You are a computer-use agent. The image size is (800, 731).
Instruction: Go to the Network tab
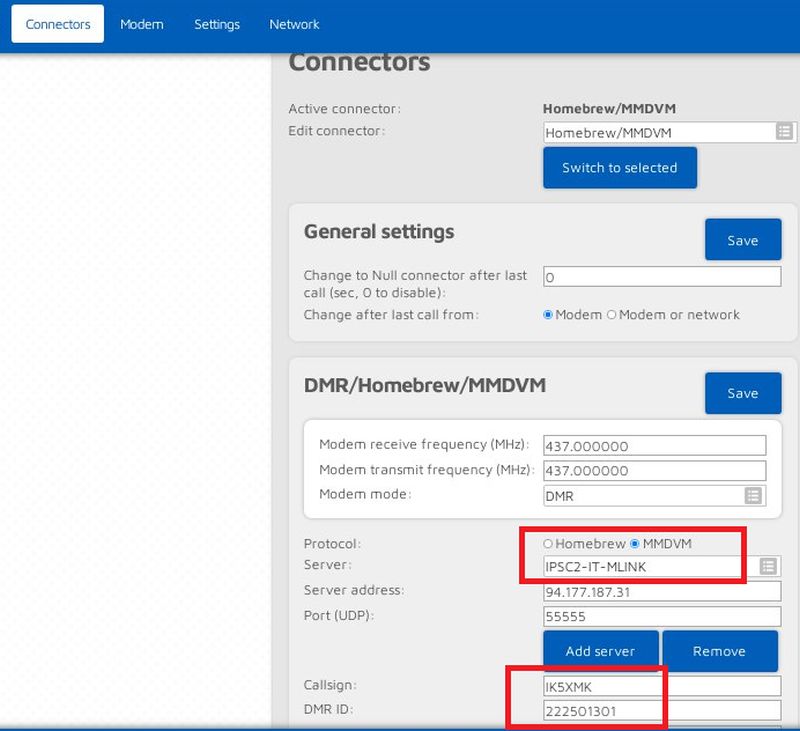[294, 24]
